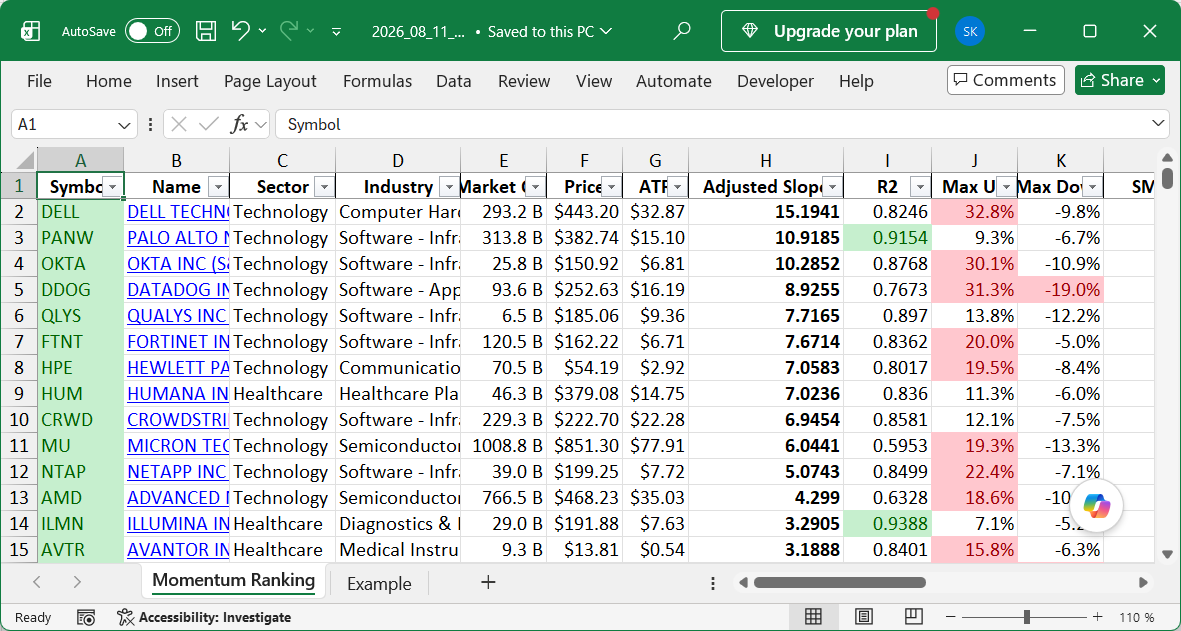This screenshot has height=631, width=1181.
Task: Click the Enter checkmark formula icon
Action: click(x=209, y=124)
